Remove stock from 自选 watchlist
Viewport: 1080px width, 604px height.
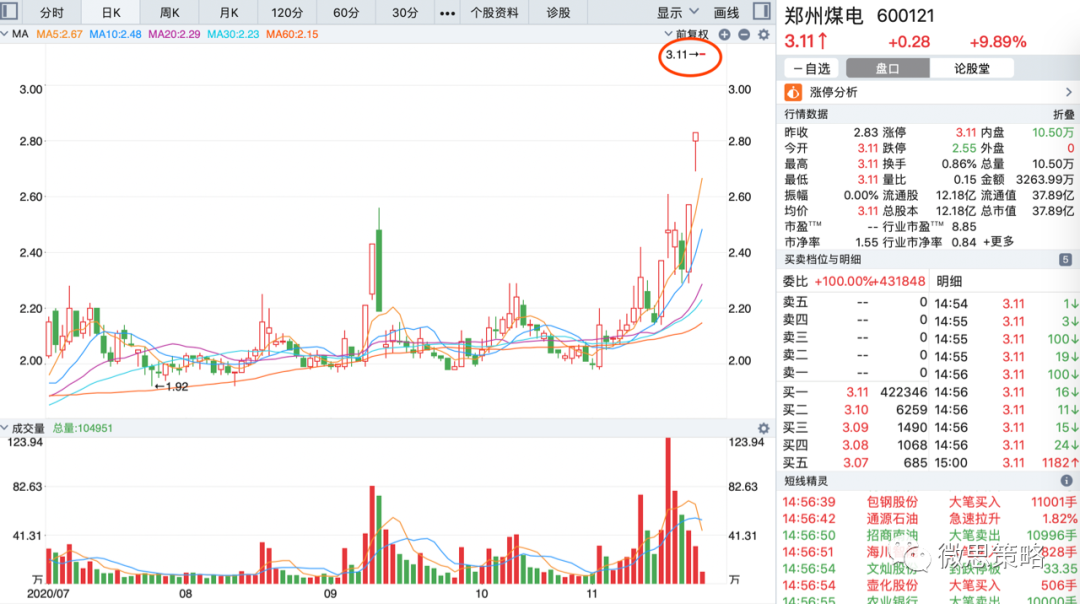pyautogui.click(x=811, y=69)
